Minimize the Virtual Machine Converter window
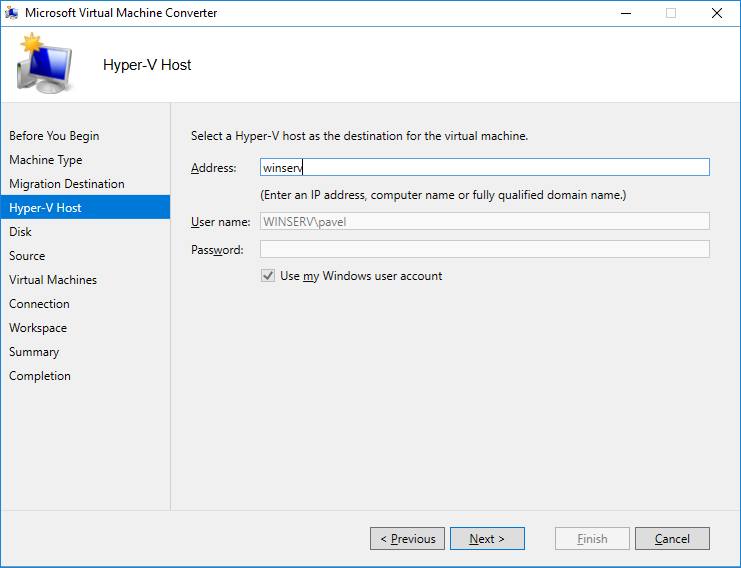Viewport: 741px width, 568px height. tap(626, 13)
